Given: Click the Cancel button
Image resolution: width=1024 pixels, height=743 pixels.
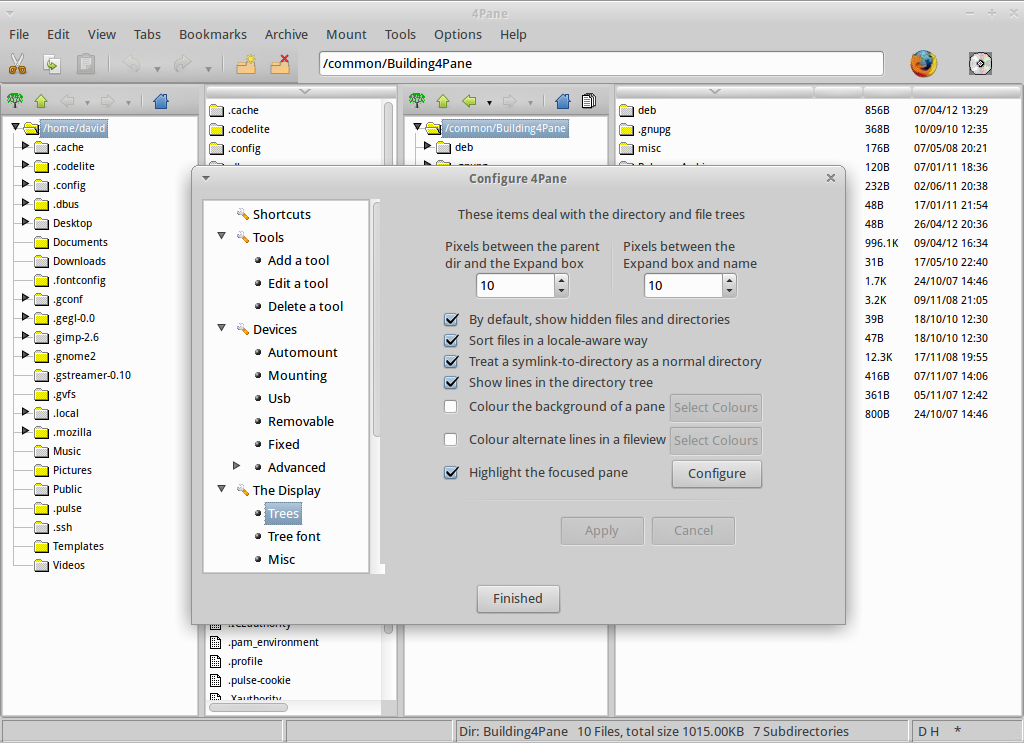Looking at the screenshot, I should coord(693,531).
